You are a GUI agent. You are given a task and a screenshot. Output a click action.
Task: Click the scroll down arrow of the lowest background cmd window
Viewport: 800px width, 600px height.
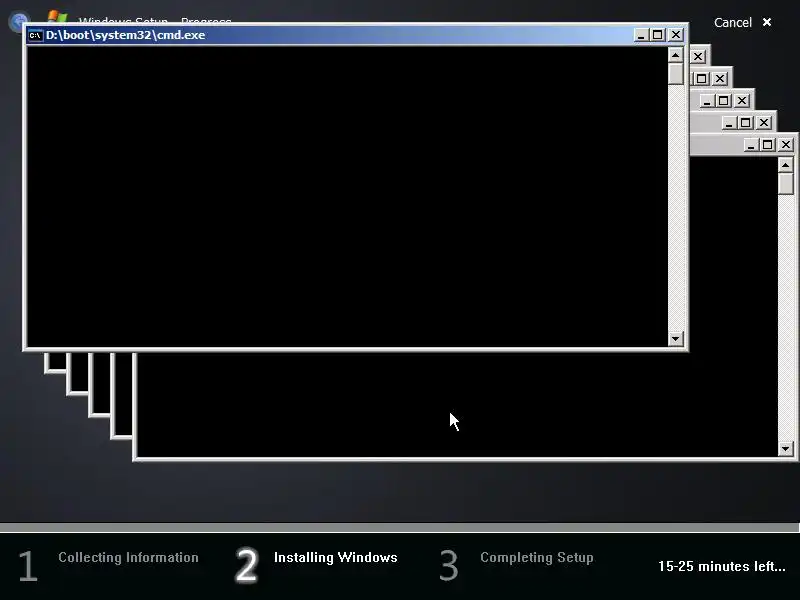coord(786,449)
